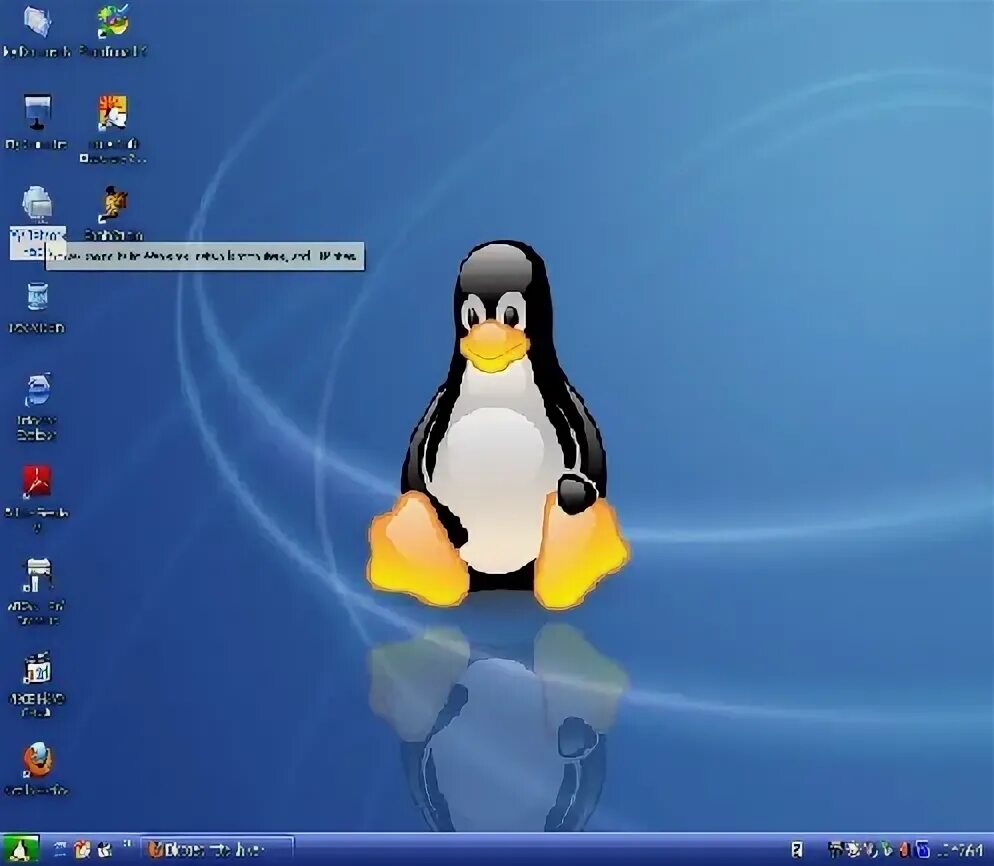Expand the quick launch overflow chevron
Screen dimensions: 994x866
click(127, 844)
